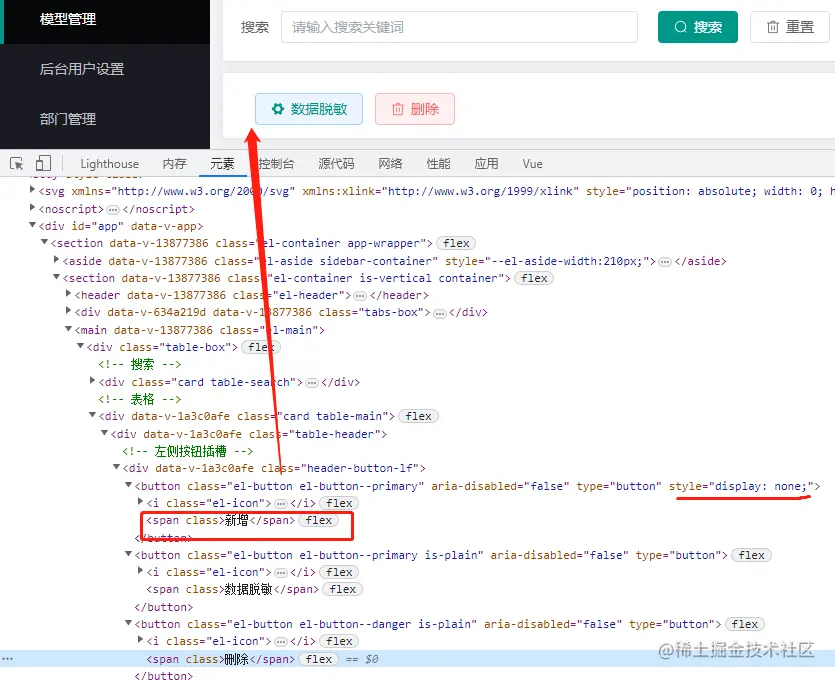Click flex badge on primary is-plain button
Image resolution: width=835 pixels, height=680 pixels.
pyautogui.click(x=751, y=555)
